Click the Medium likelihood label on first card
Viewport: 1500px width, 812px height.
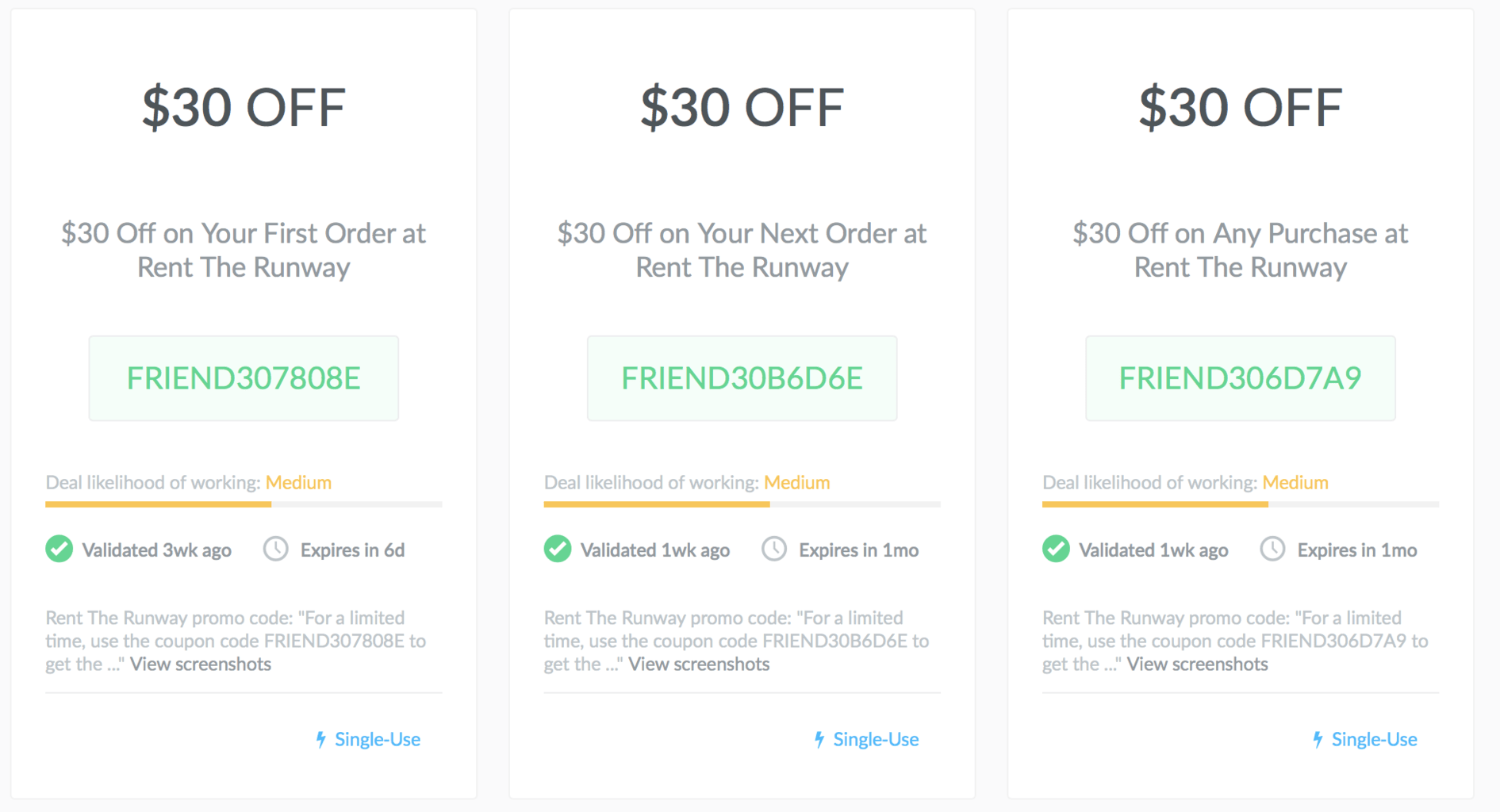pos(299,482)
